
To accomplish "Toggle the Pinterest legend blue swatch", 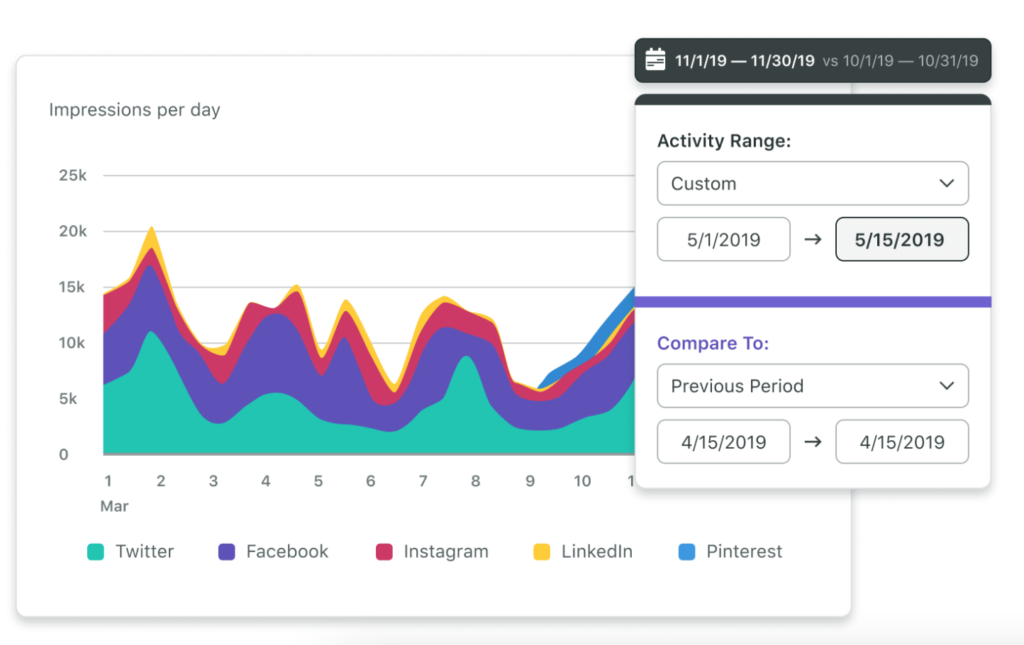I will (687, 552).
